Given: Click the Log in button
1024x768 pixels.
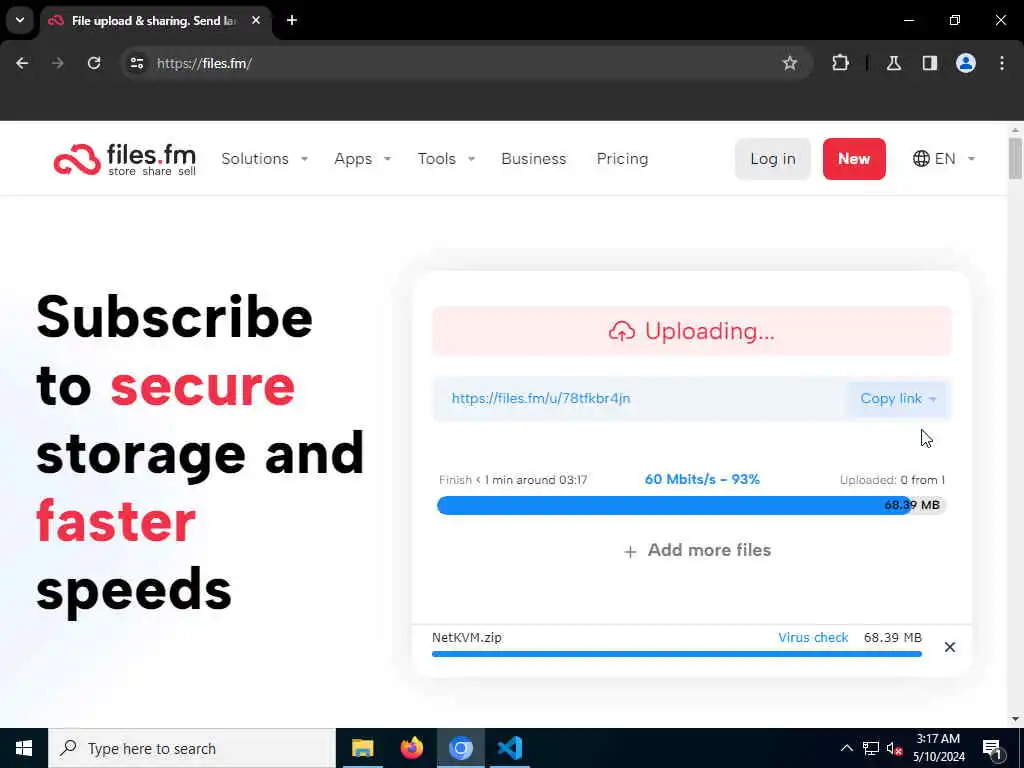Looking at the screenshot, I should coord(773,159).
